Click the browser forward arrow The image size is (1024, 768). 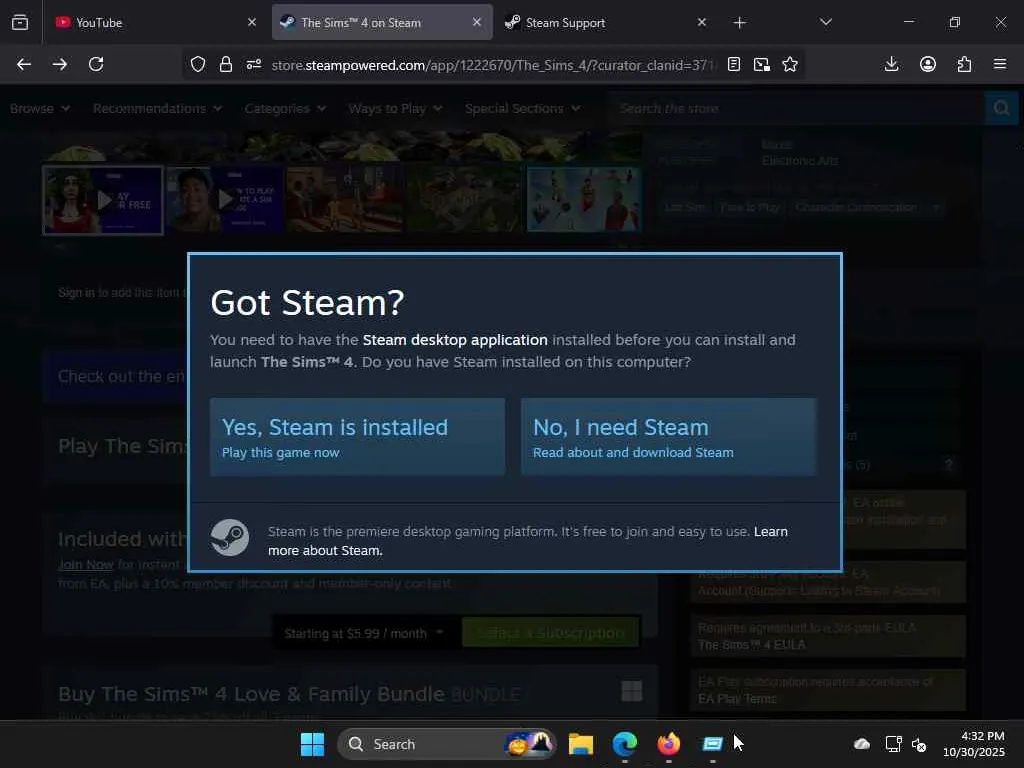click(x=59, y=64)
